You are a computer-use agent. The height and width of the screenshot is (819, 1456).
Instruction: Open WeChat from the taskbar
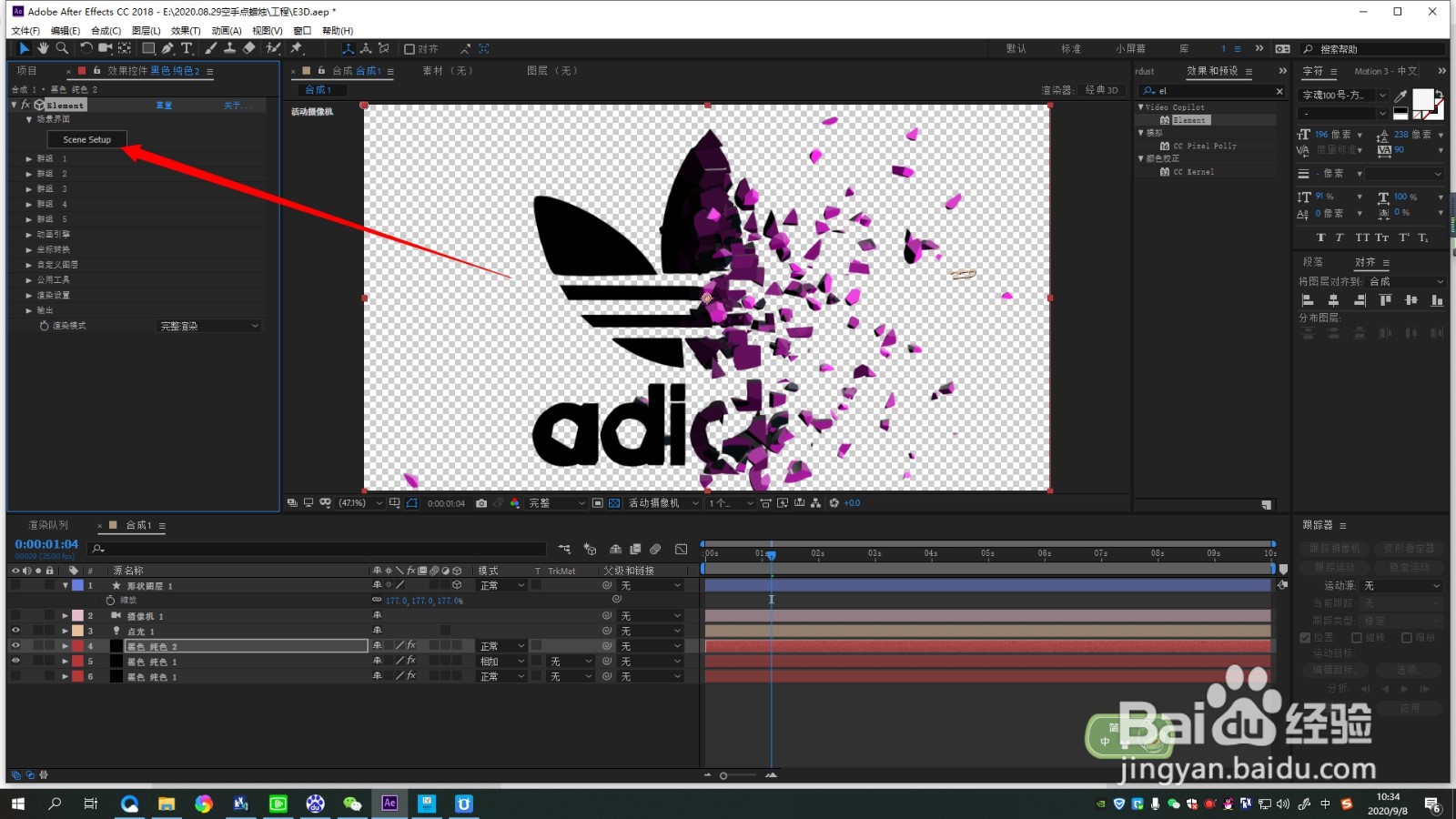click(x=352, y=803)
